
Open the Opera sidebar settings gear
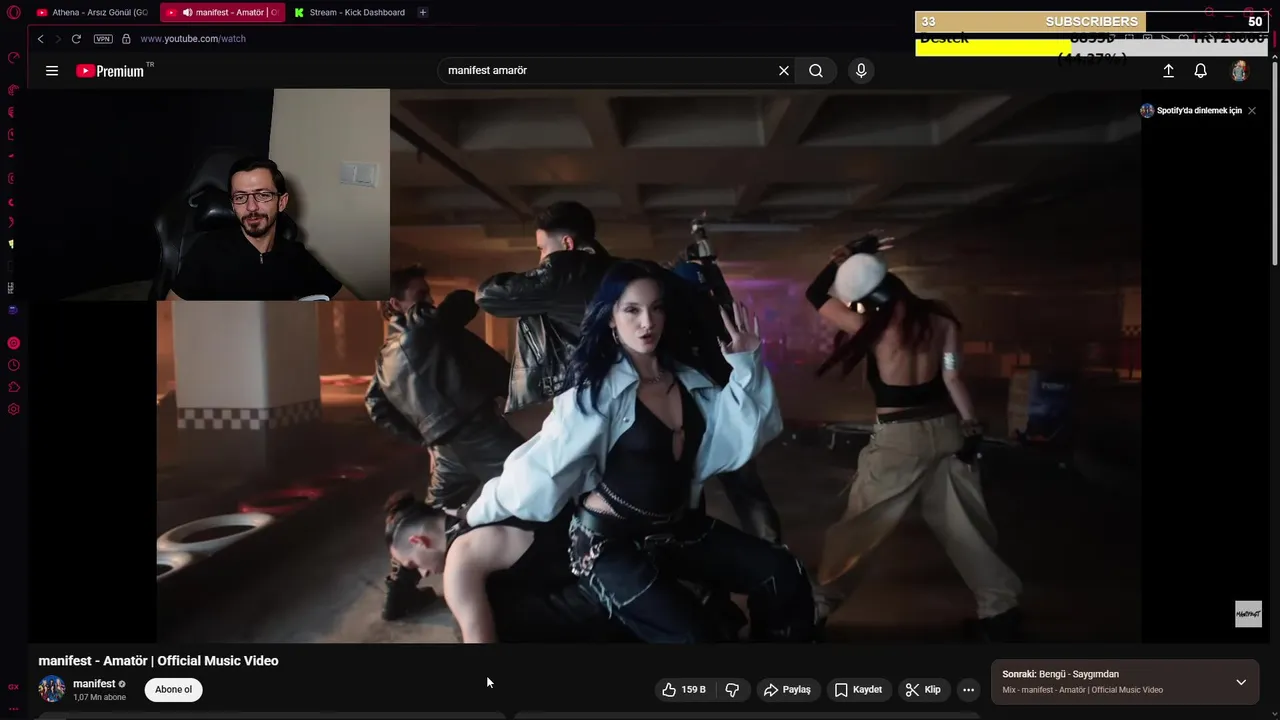click(x=13, y=409)
